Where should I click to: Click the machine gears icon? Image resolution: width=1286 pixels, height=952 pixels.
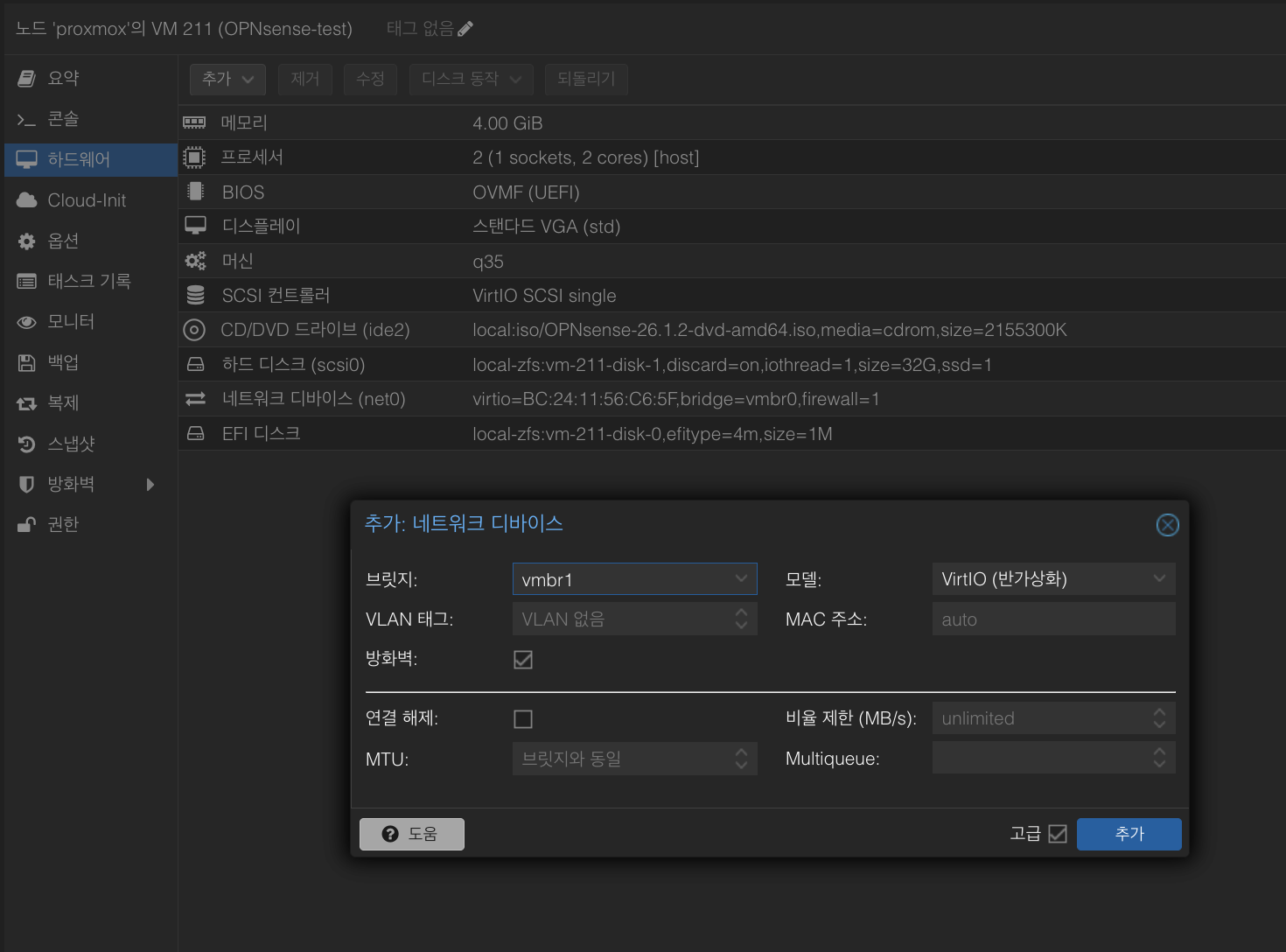[195, 261]
